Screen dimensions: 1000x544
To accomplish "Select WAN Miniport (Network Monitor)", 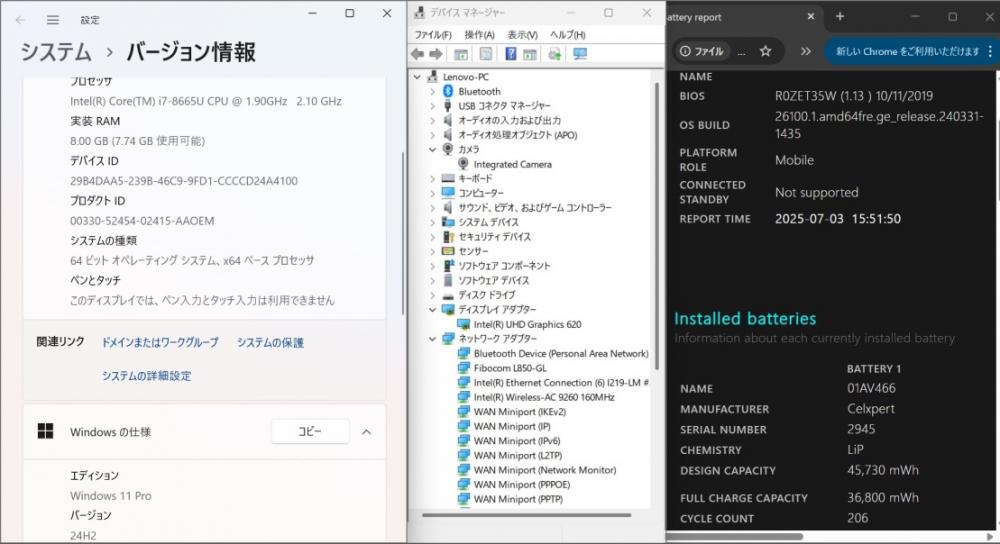I will click(545, 470).
